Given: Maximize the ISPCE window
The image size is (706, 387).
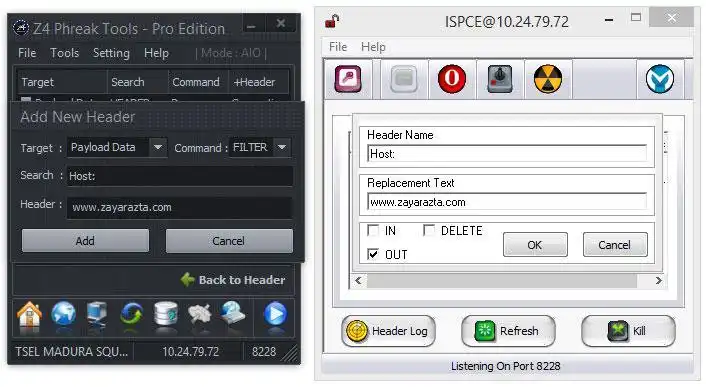Looking at the screenshot, I should coord(636,18).
